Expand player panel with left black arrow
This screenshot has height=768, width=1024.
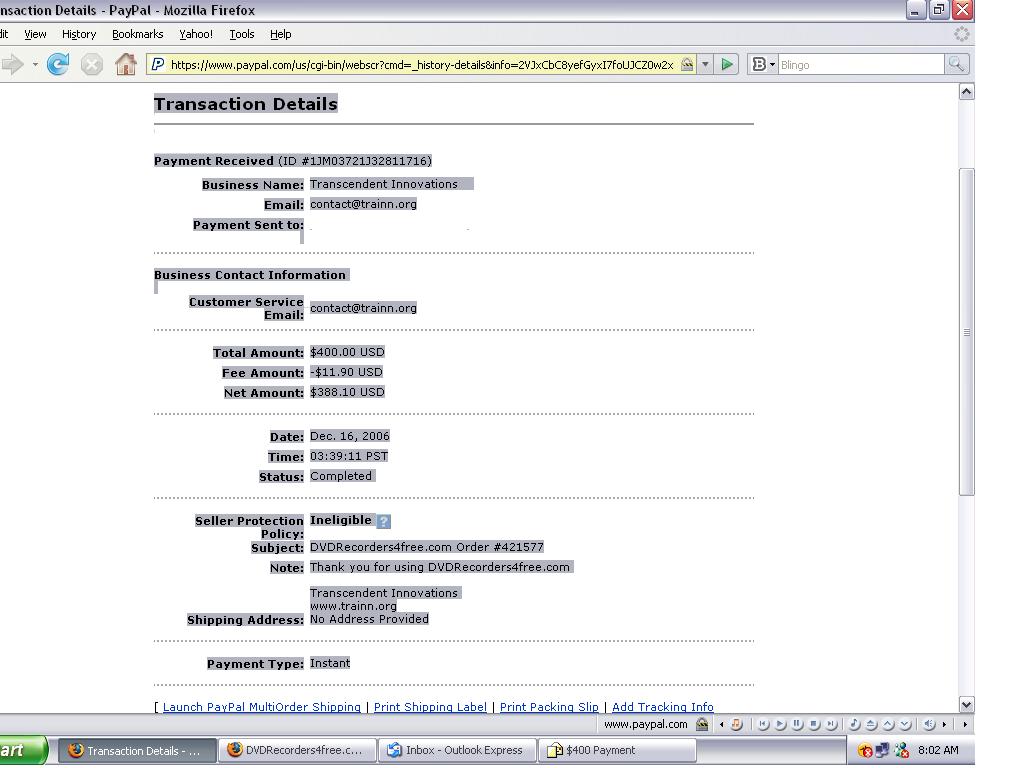[722, 724]
